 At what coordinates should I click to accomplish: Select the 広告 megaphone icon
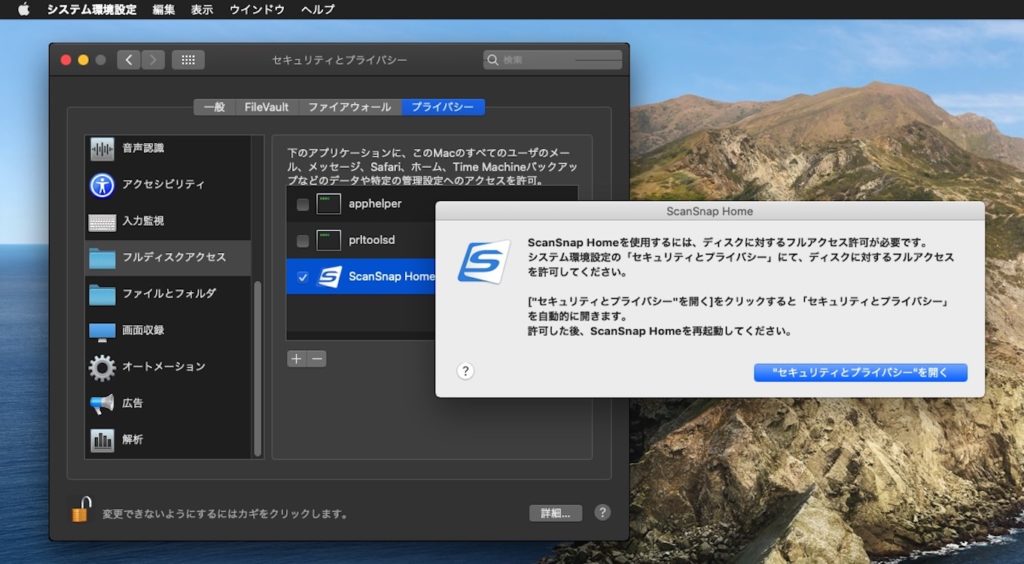point(102,403)
